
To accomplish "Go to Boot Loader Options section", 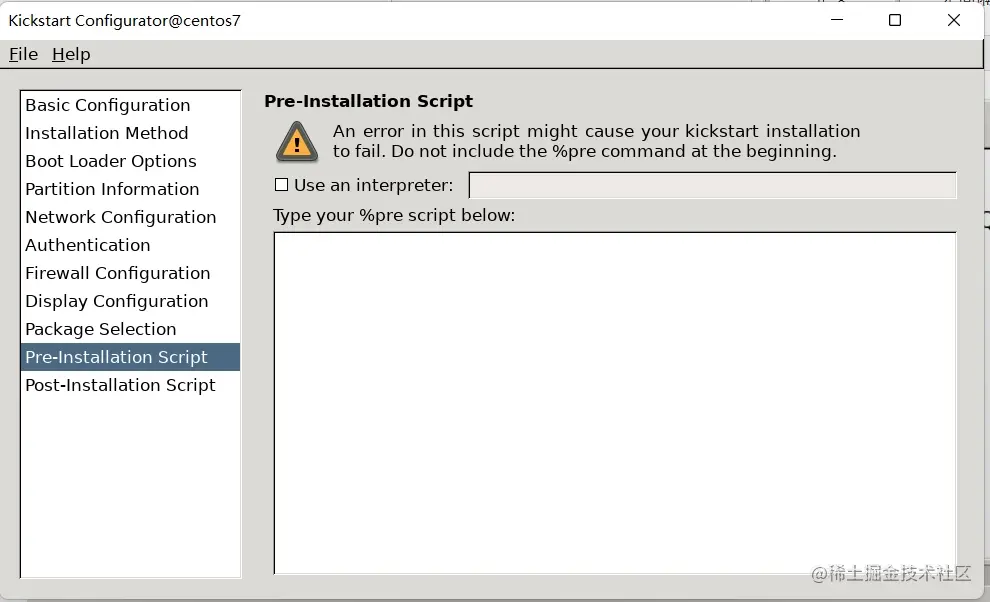I will tap(131, 161).
